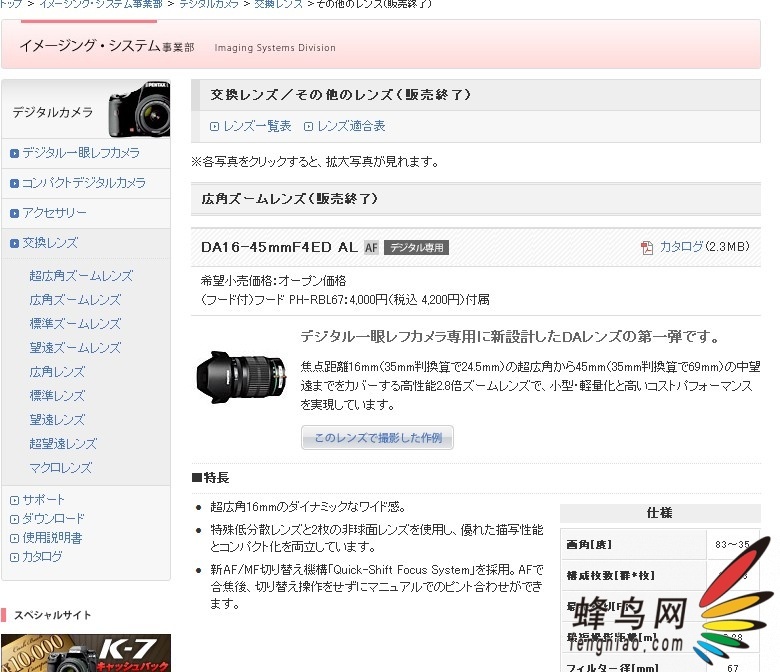Select 広角ズームレンズ in sidebar

[x=75, y=300]
